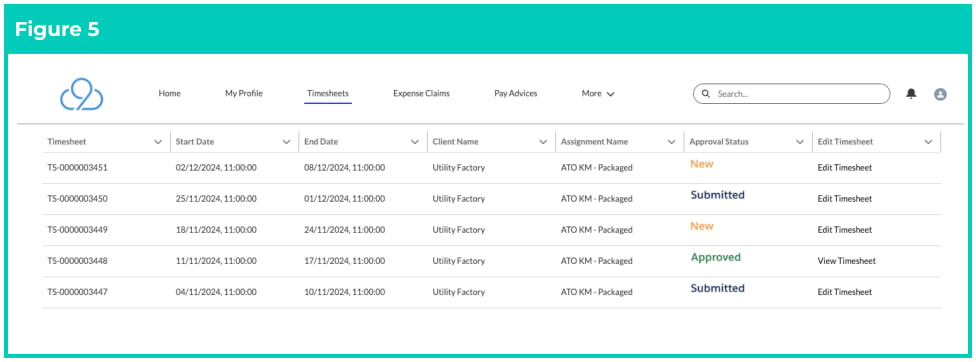Click start date 25/11/2024, 11:00:00
Image resolution: width=976 pixels, height=362 pixels.
[x=216, y=199]
